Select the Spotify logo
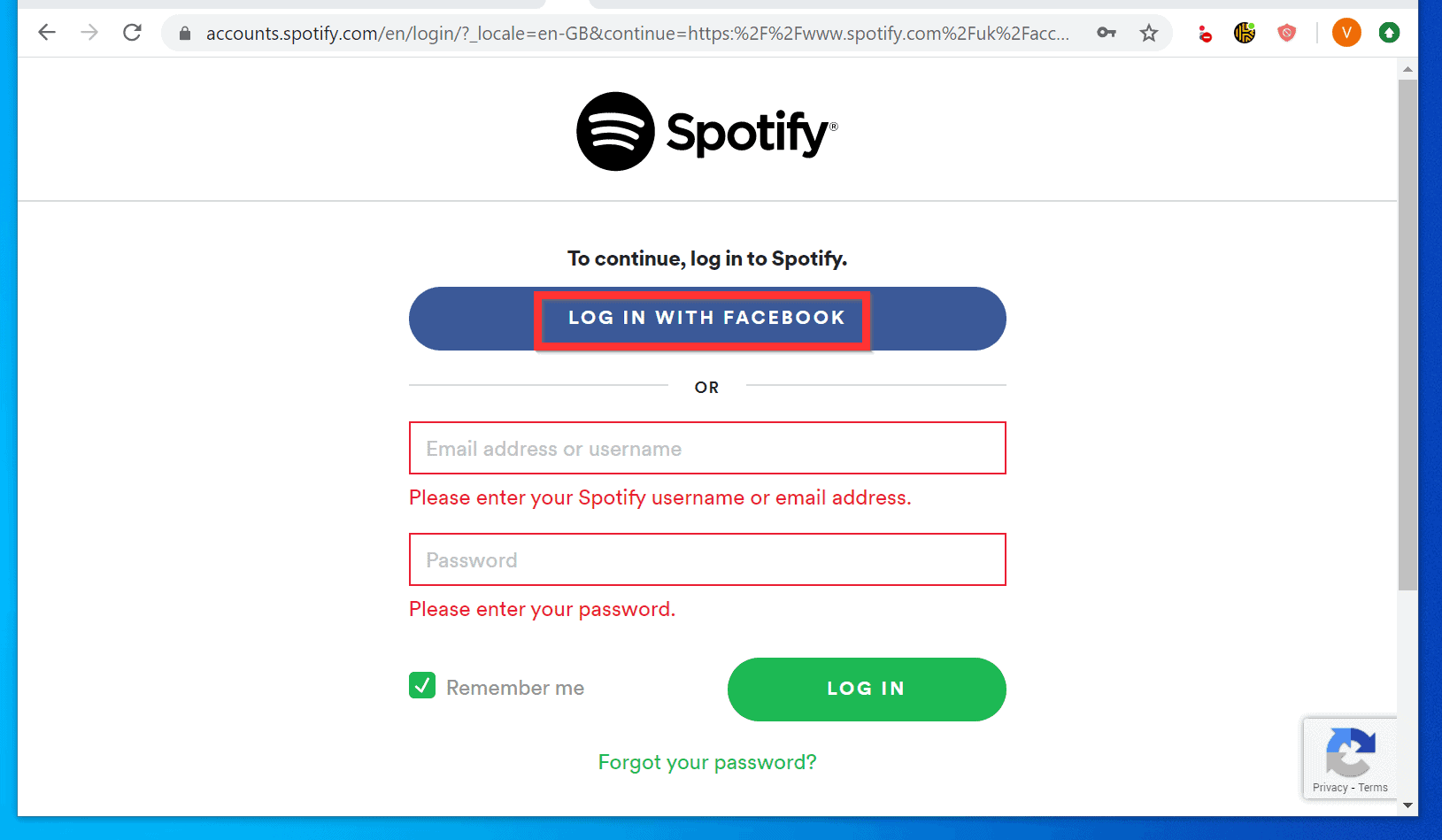This screenshot has height=840, width=1442. [706, 130]
